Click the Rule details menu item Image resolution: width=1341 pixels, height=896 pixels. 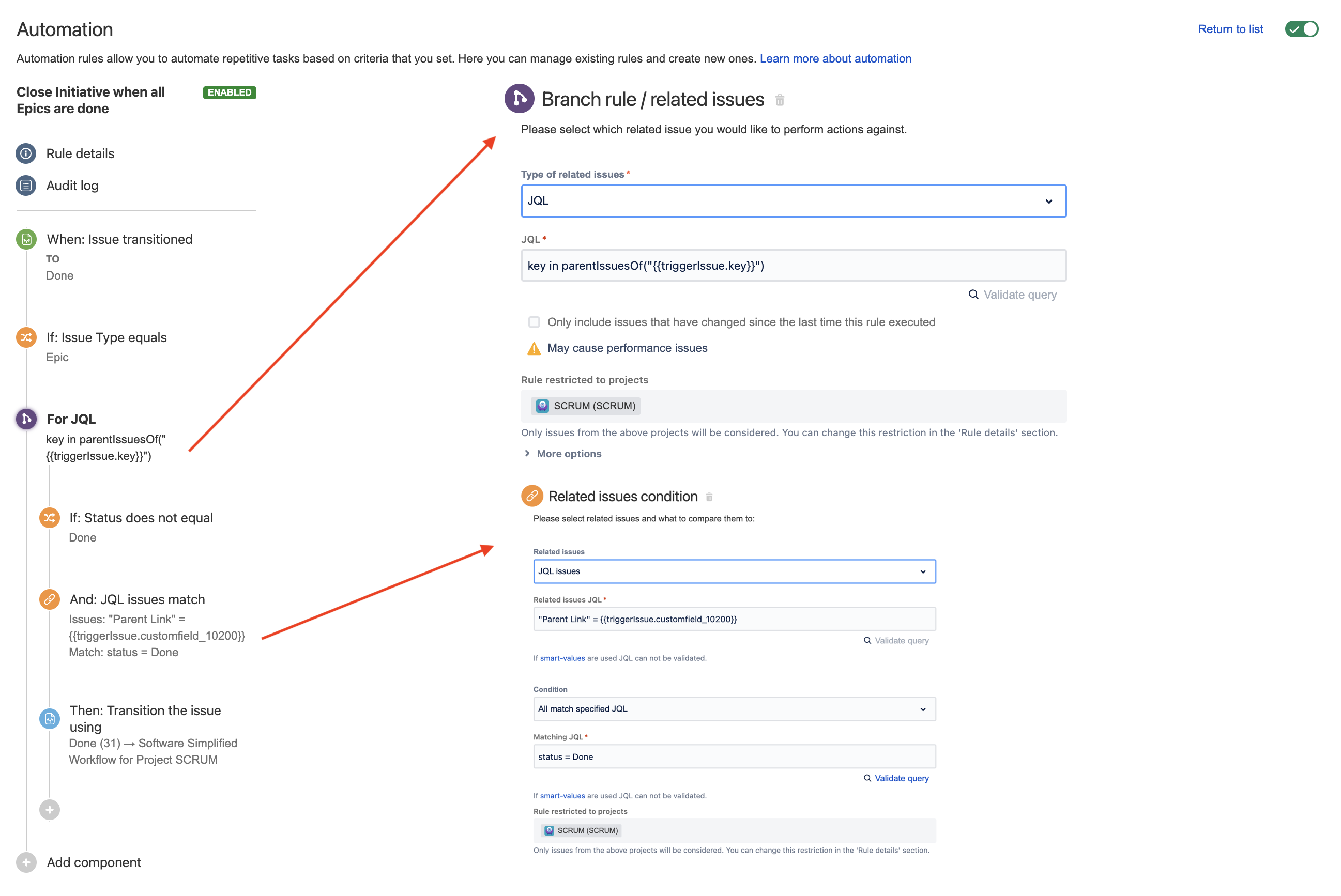80,153
